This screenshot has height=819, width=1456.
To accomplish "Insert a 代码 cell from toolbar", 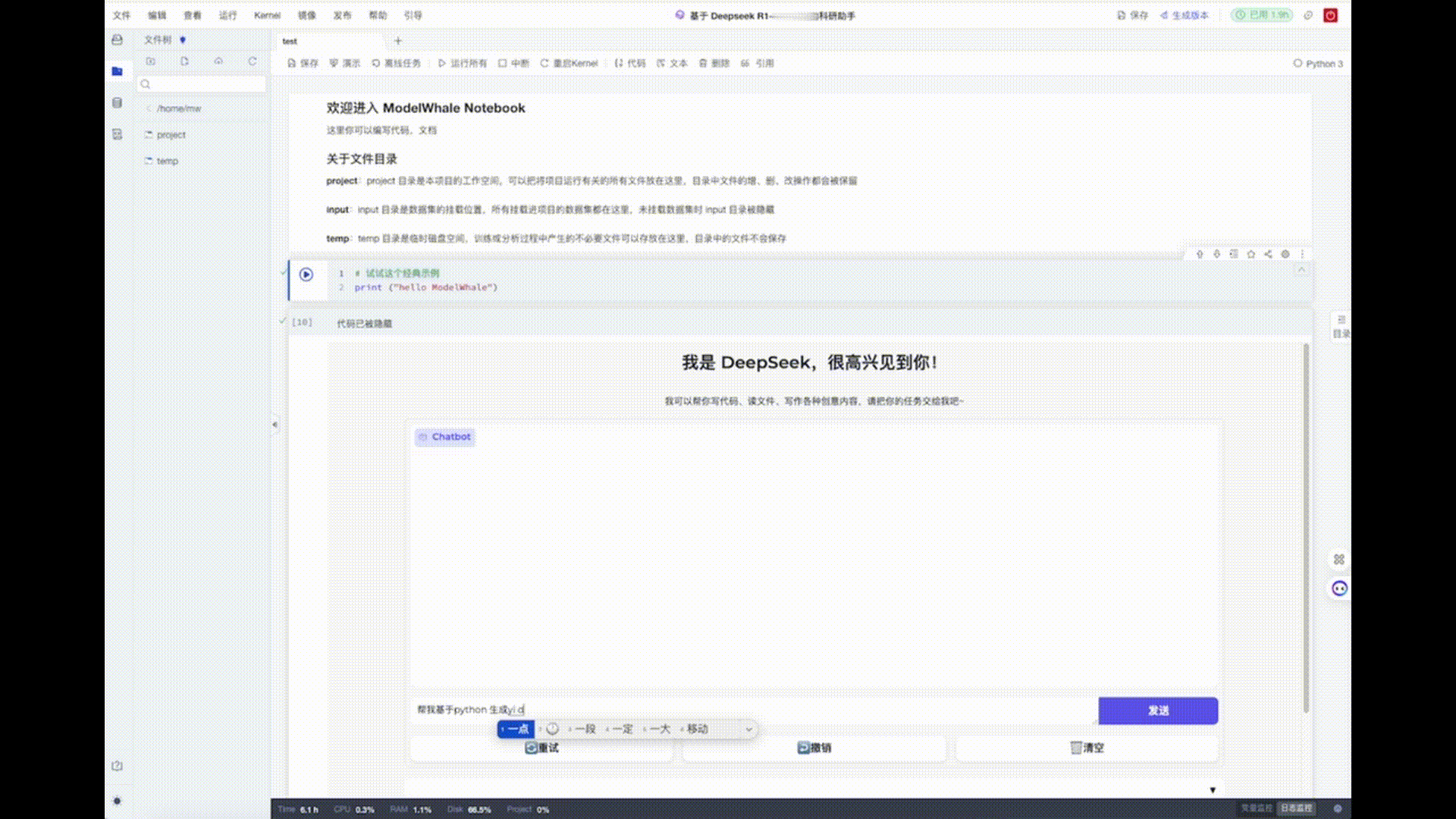I will coord(629,63).
